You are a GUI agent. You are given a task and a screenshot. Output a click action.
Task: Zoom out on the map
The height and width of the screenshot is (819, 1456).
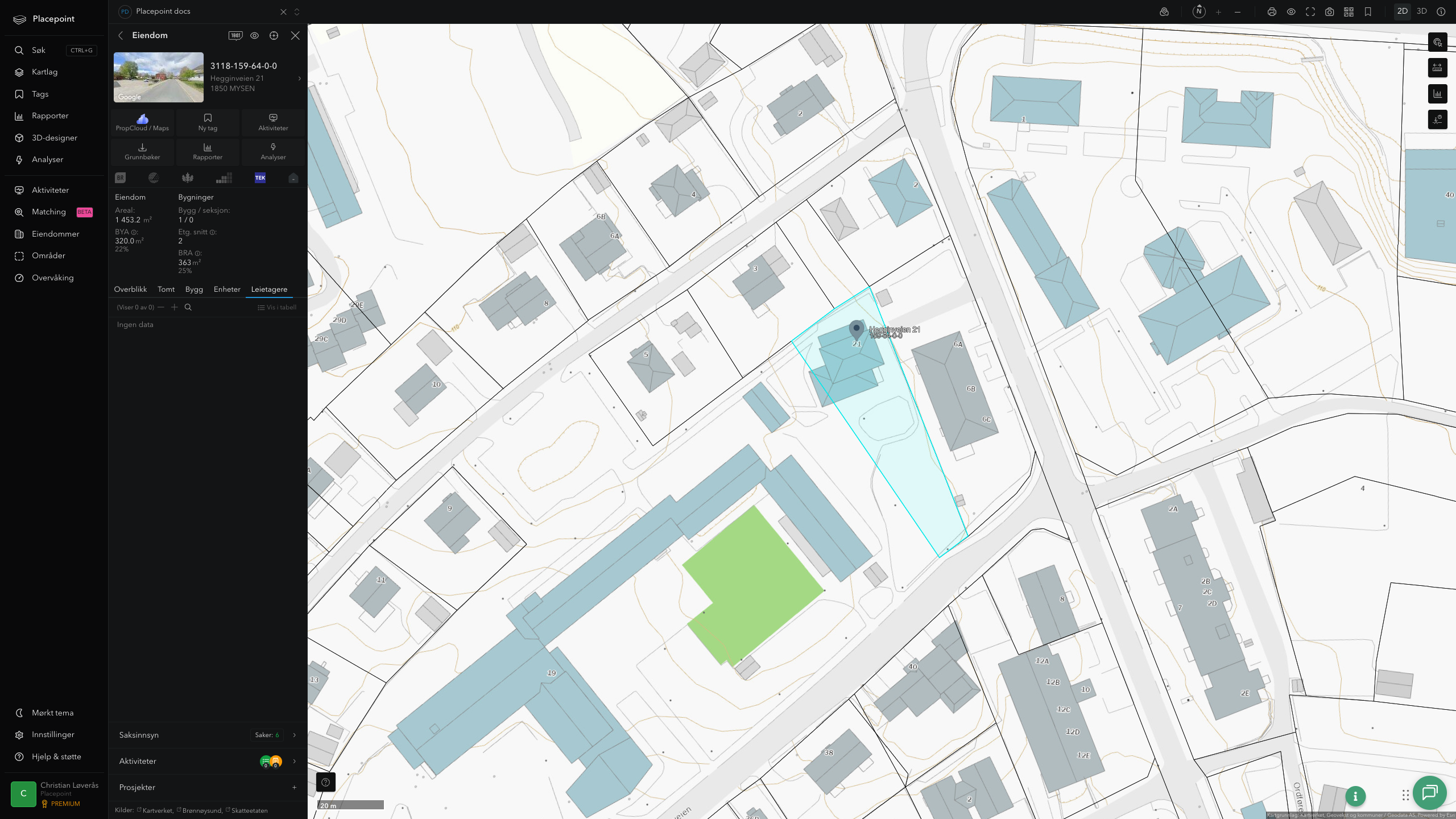[x=1238, y=11]
